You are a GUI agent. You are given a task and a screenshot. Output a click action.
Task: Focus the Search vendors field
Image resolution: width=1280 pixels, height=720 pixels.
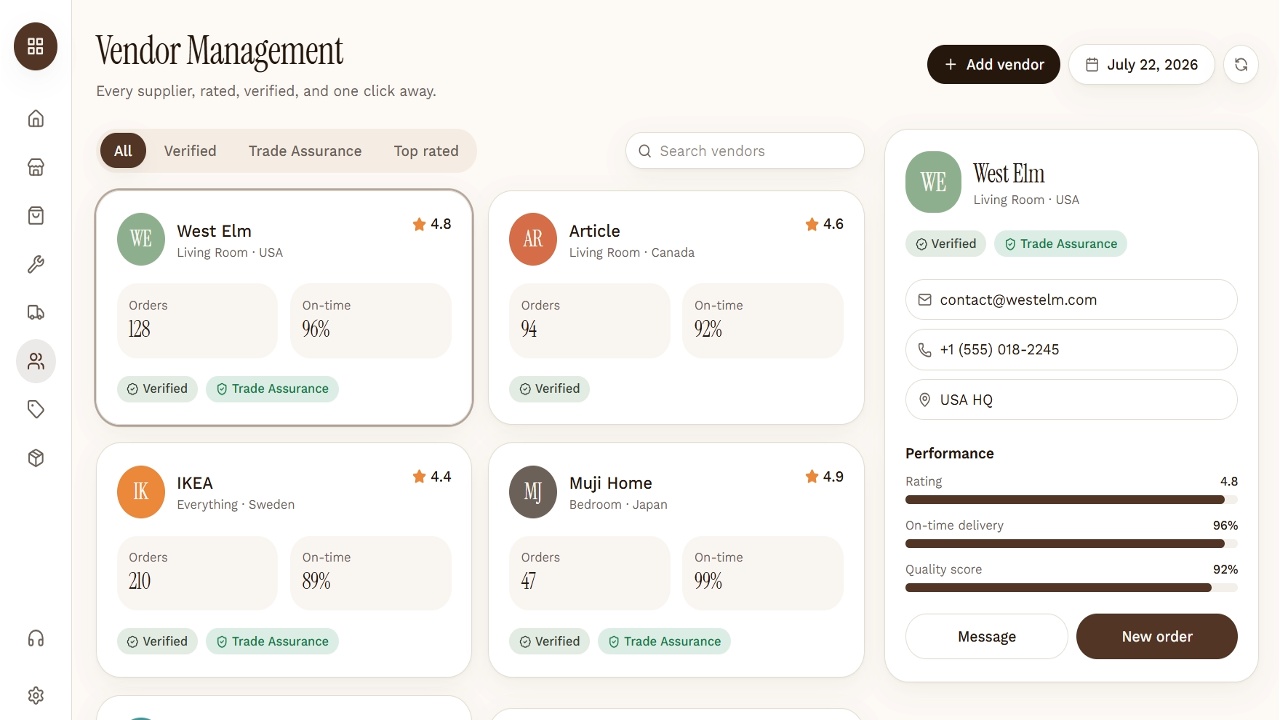point(745,151)
